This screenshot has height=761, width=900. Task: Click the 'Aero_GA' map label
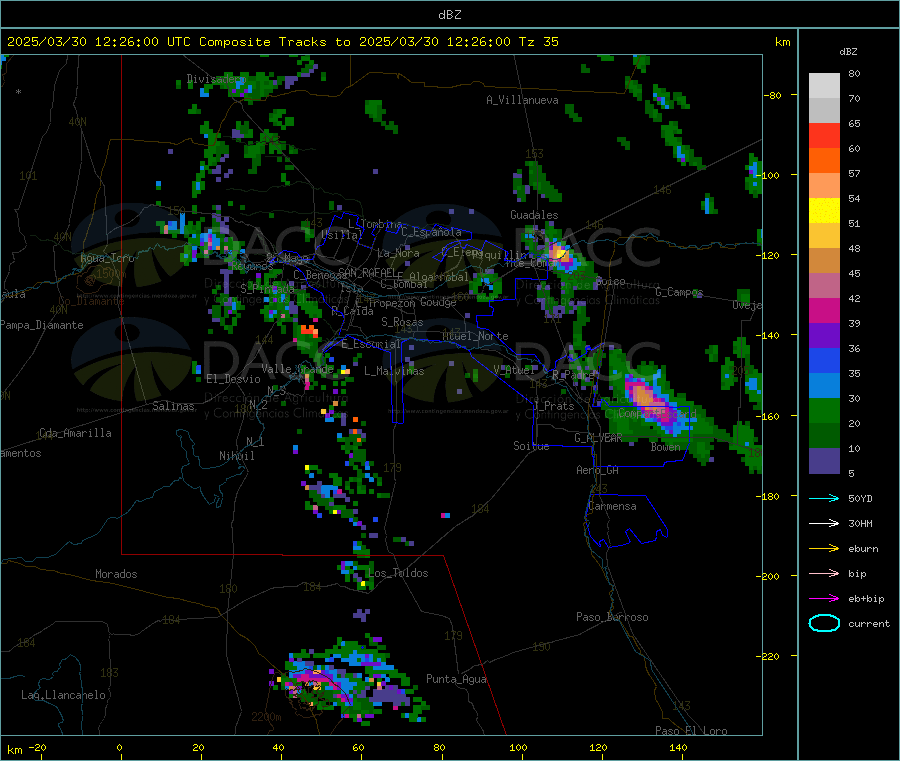(x=598, y=470)
